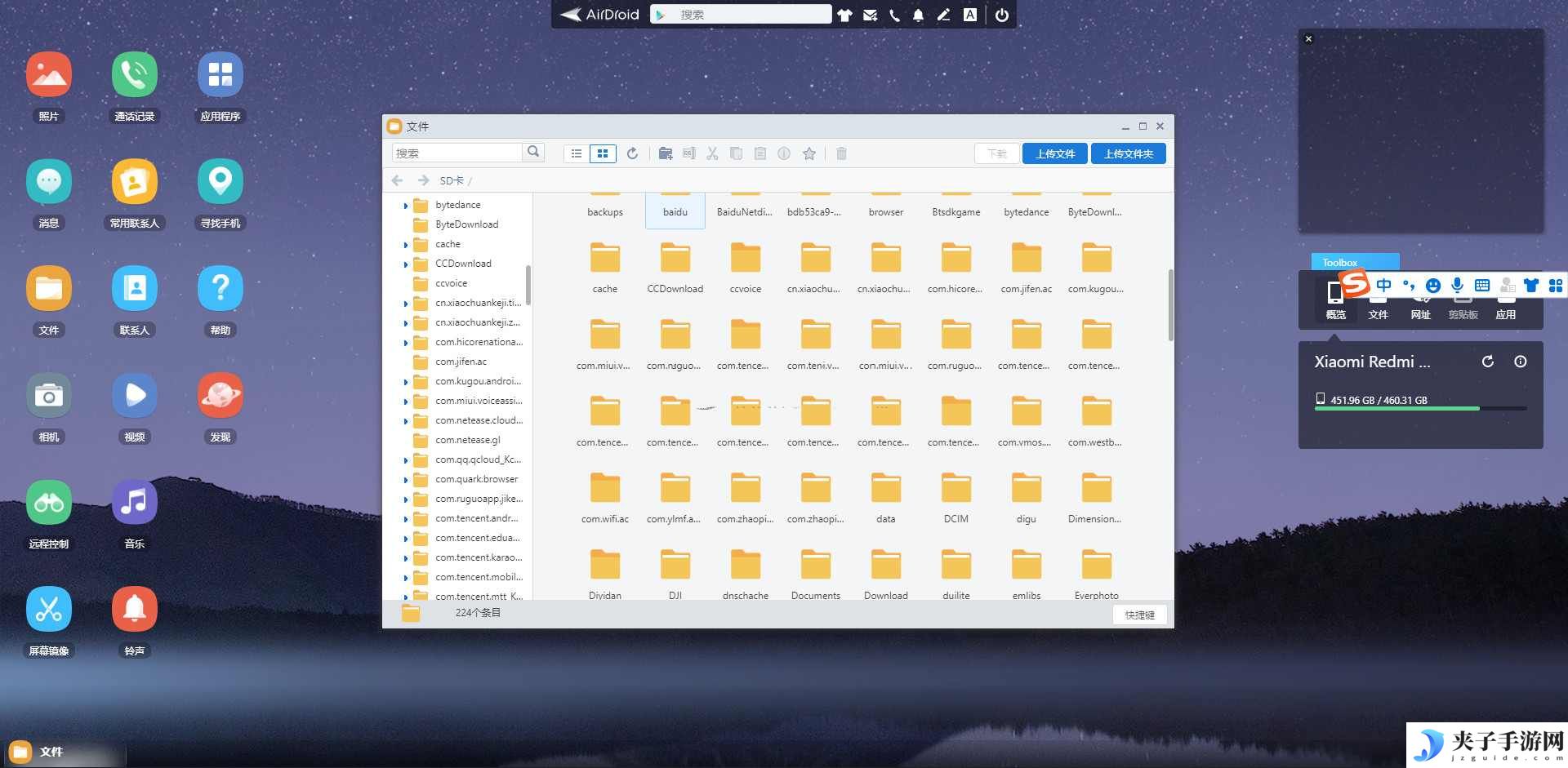Click the trash delete toolbar icon

tap(841, 153)
